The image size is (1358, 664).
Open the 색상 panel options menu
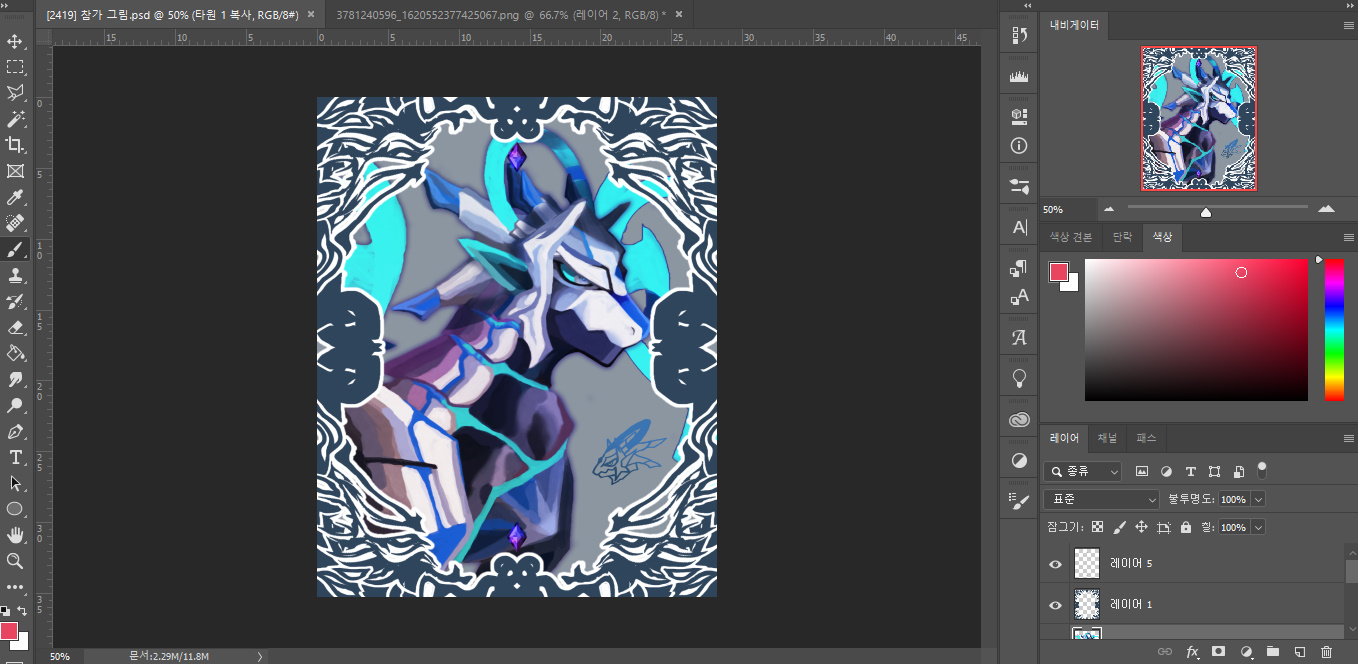pos(1348,238)
